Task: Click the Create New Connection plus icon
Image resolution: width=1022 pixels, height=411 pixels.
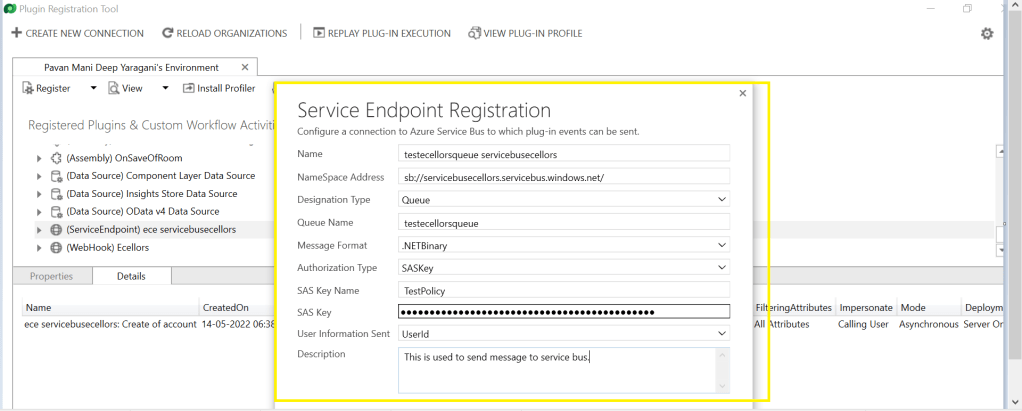Action: pos(16,33)
